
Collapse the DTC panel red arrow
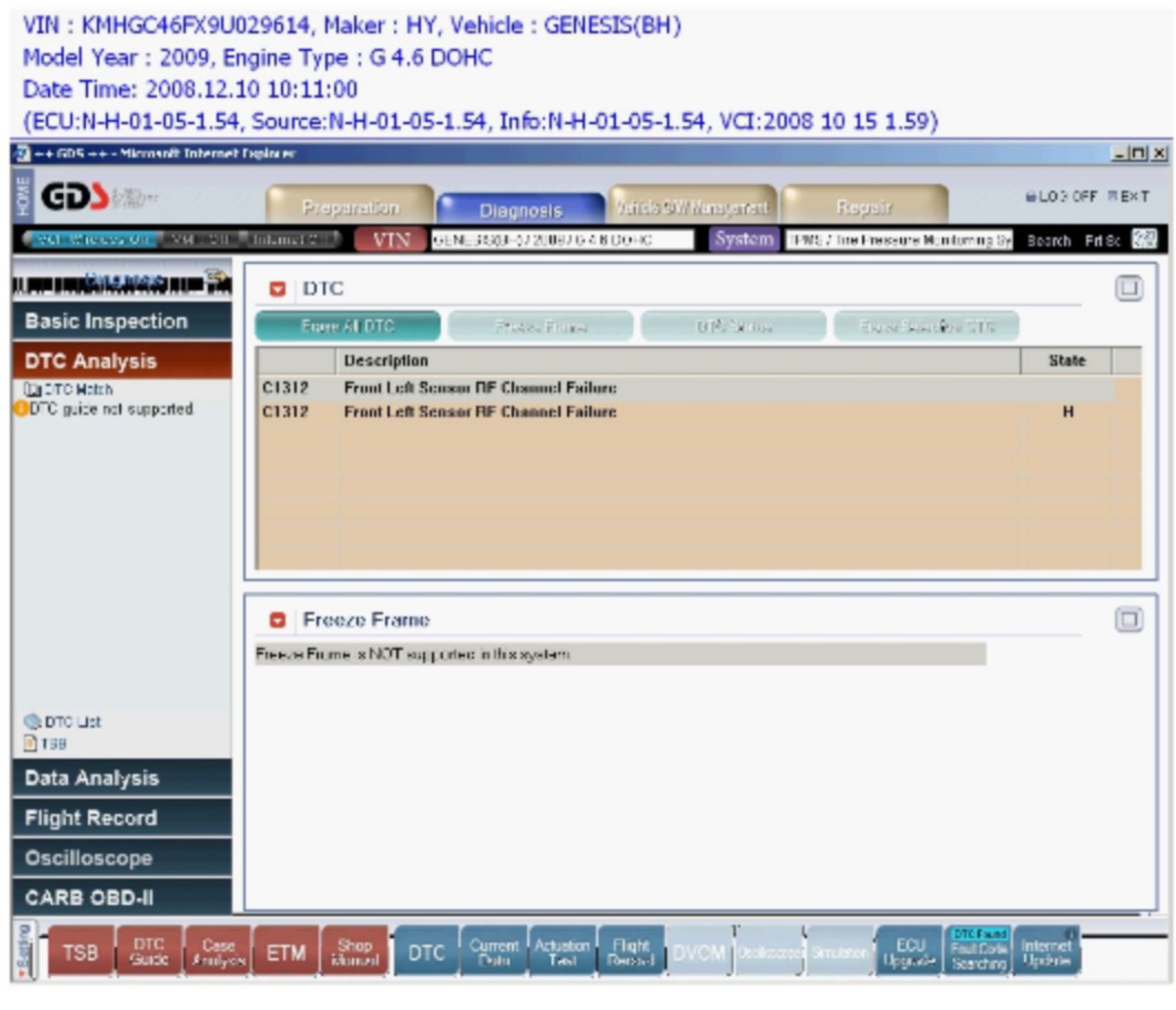pyautogui.click(x=277, y=289)
